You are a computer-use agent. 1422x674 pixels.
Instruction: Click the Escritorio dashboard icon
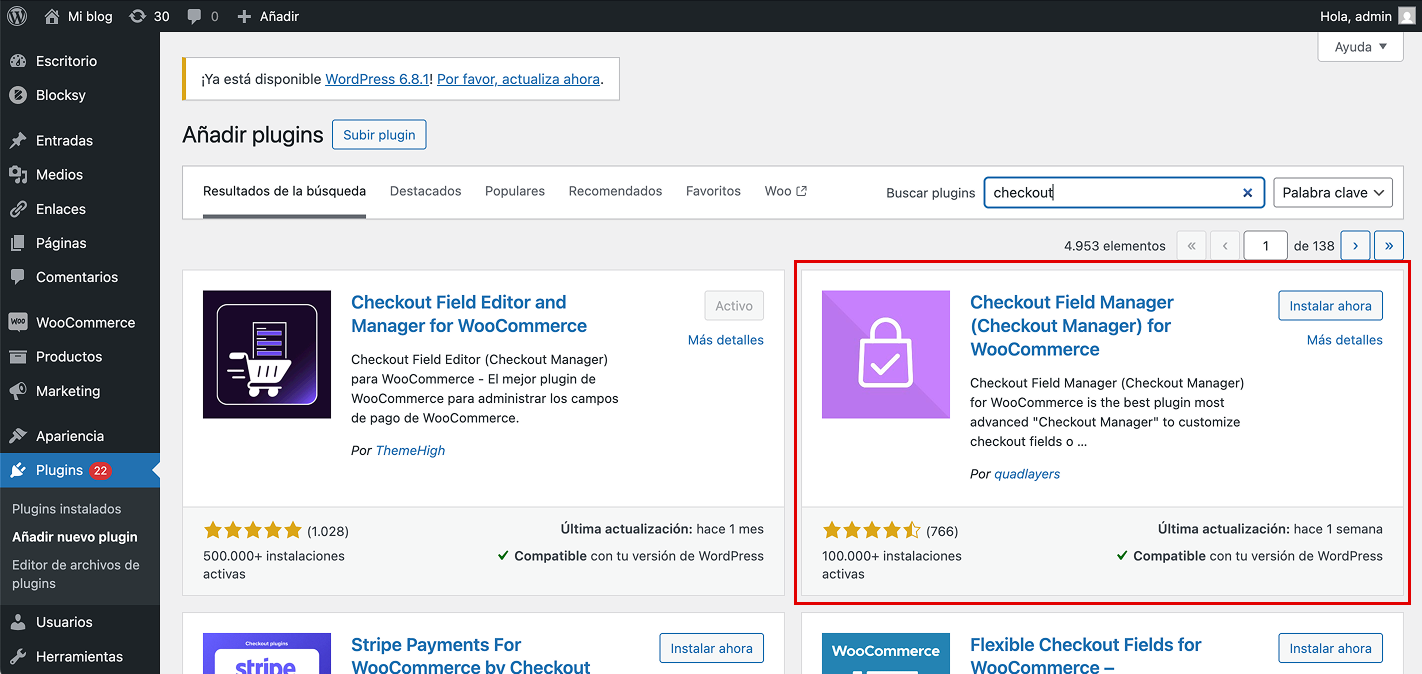point(18,61)
